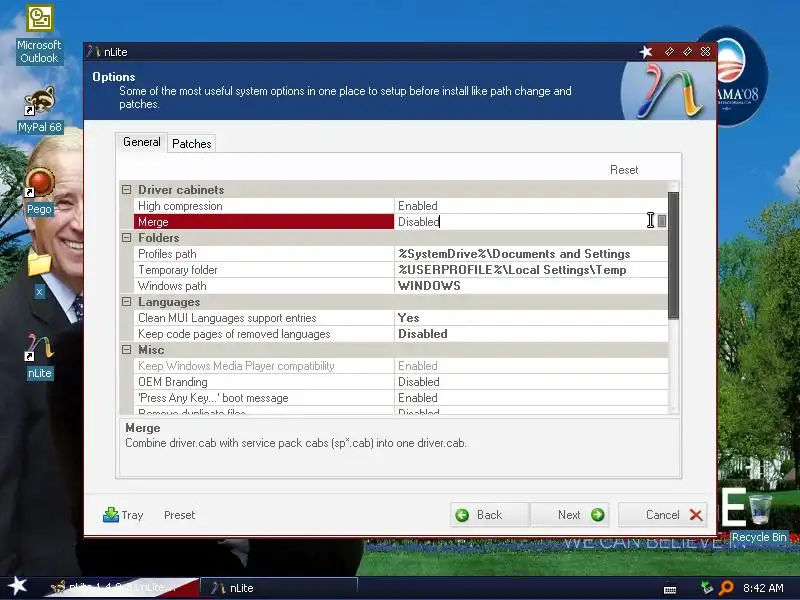800x600 pixels.
Task: Edit the %SystemDrive%\Documents and Settings value
Action: (x=531, y=254)
